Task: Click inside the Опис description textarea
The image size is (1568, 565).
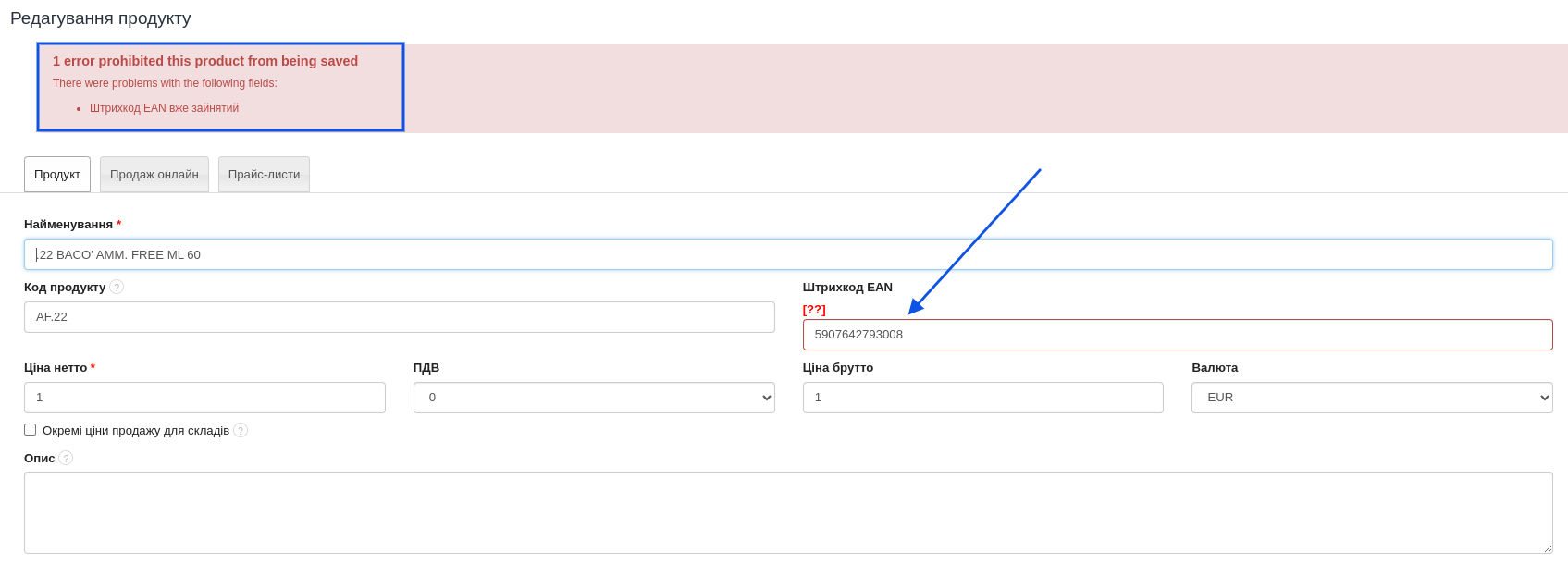Action: point(787,512)
